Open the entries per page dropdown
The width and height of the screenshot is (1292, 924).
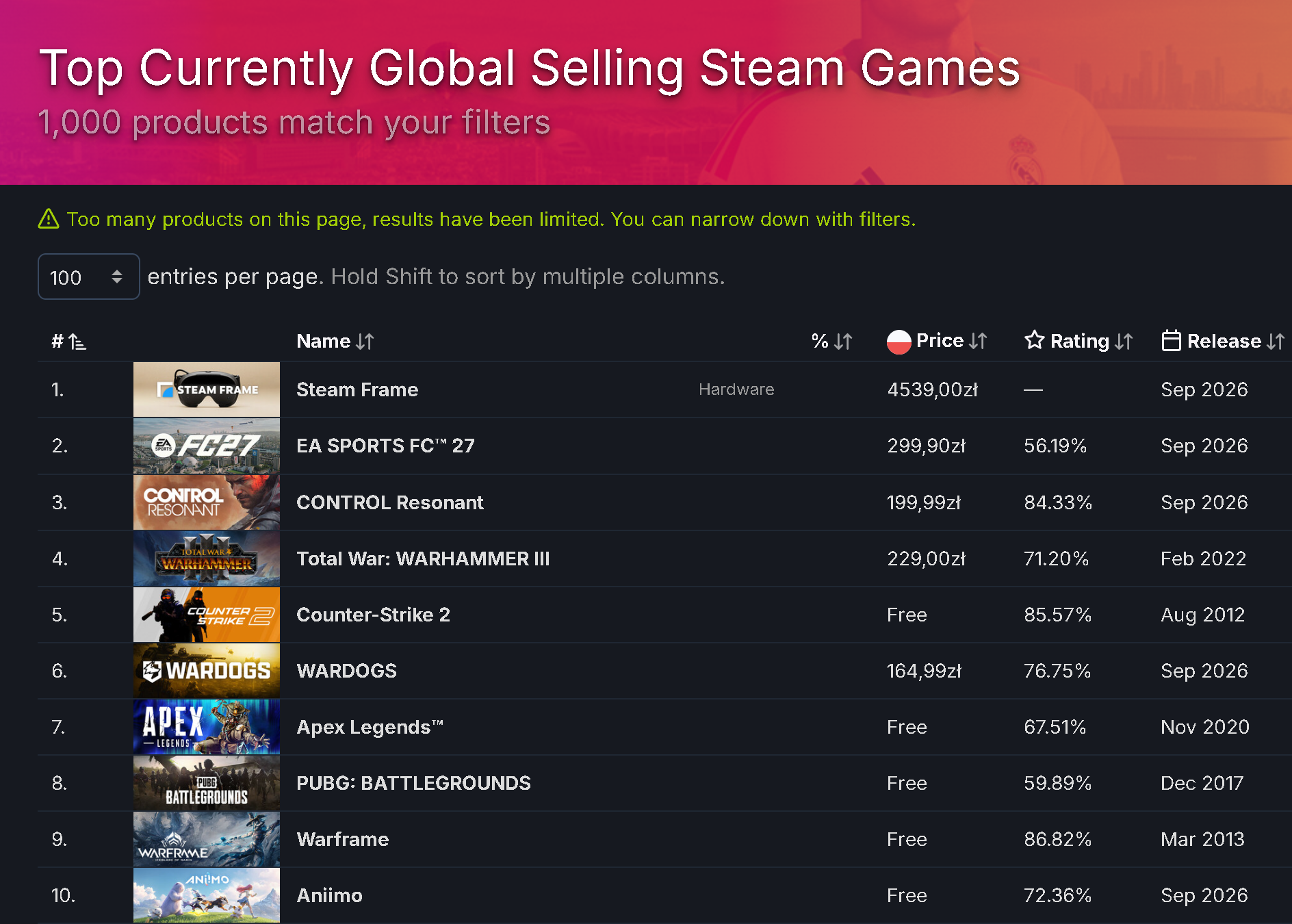click(89, 277)
